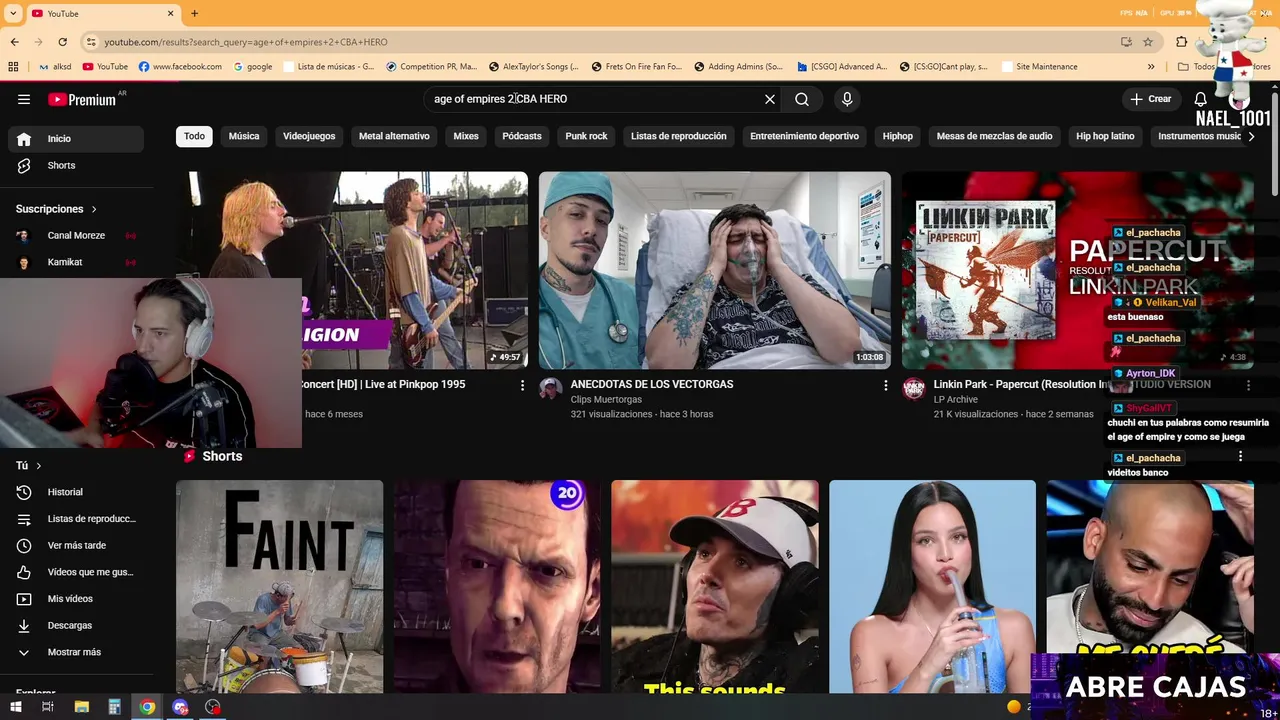The height and width of the screenshot is (720, 1280).
Task: Open the Windows Start button
Action: tap(16, 707)
